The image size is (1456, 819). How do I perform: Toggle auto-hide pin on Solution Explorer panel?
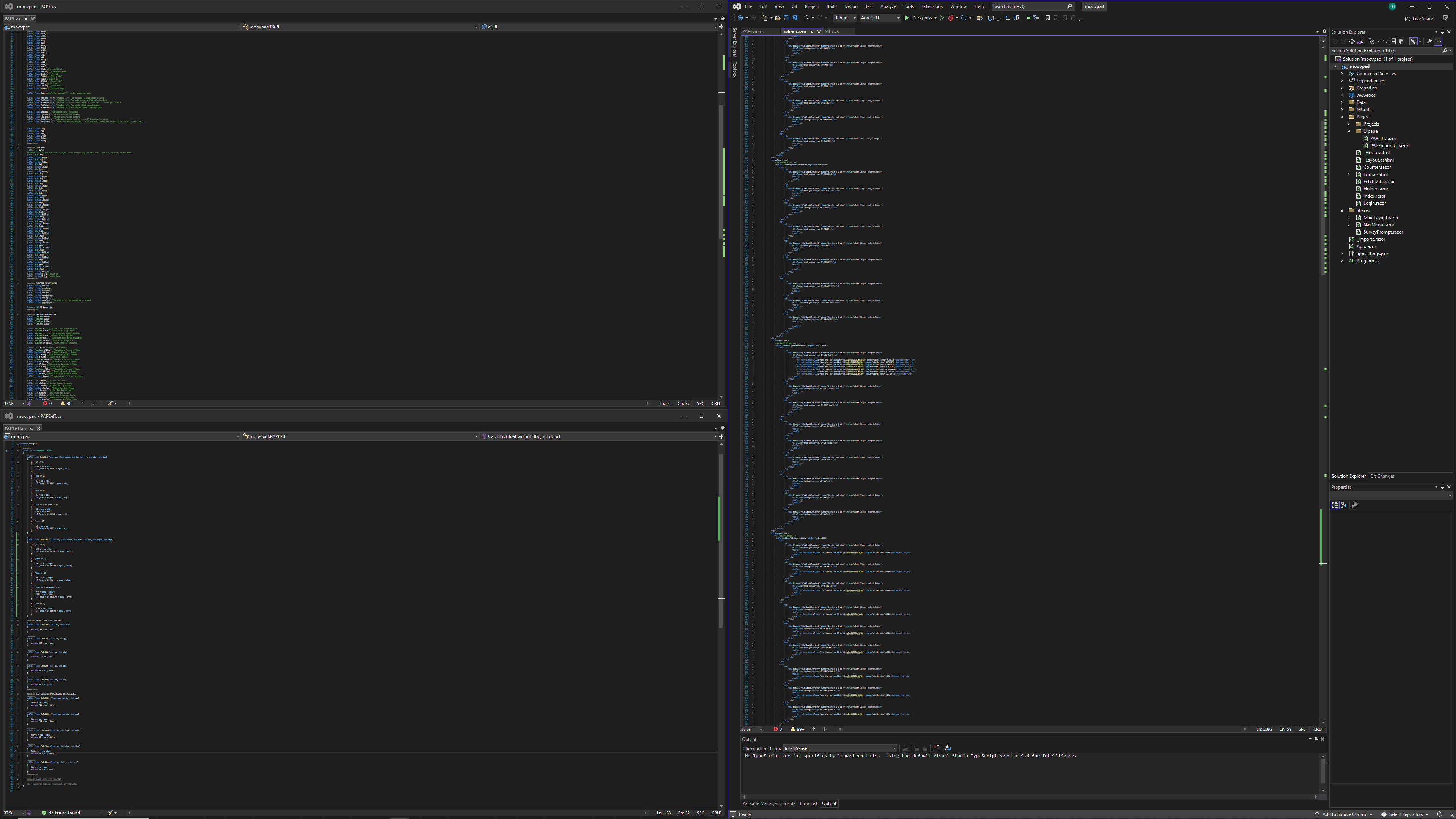[1442, 32]
